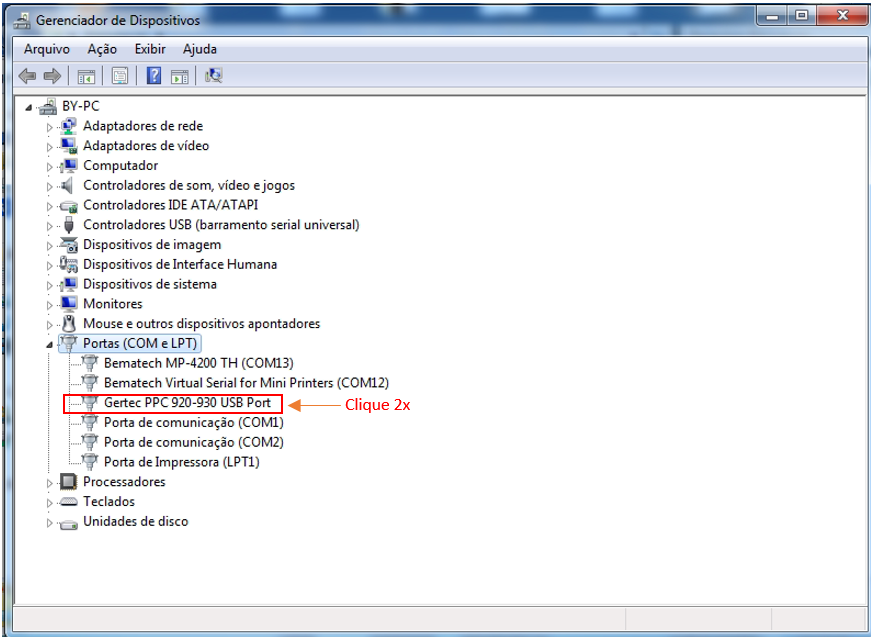Open the Exibir menu
Image resolution: width=871 pixels, height=637 pixels.
(150, 49)
